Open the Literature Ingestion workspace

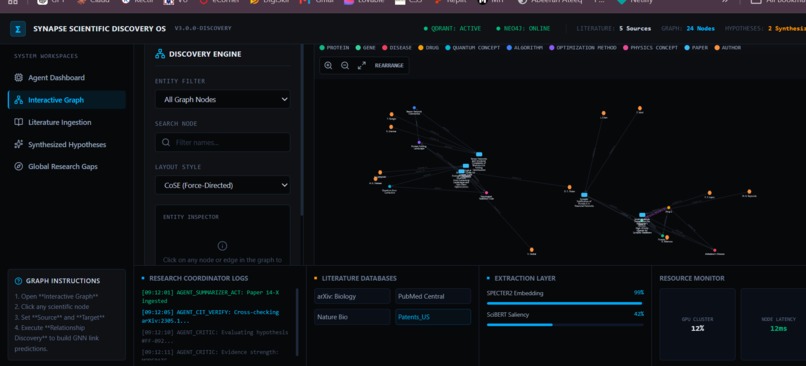point(67,122)
